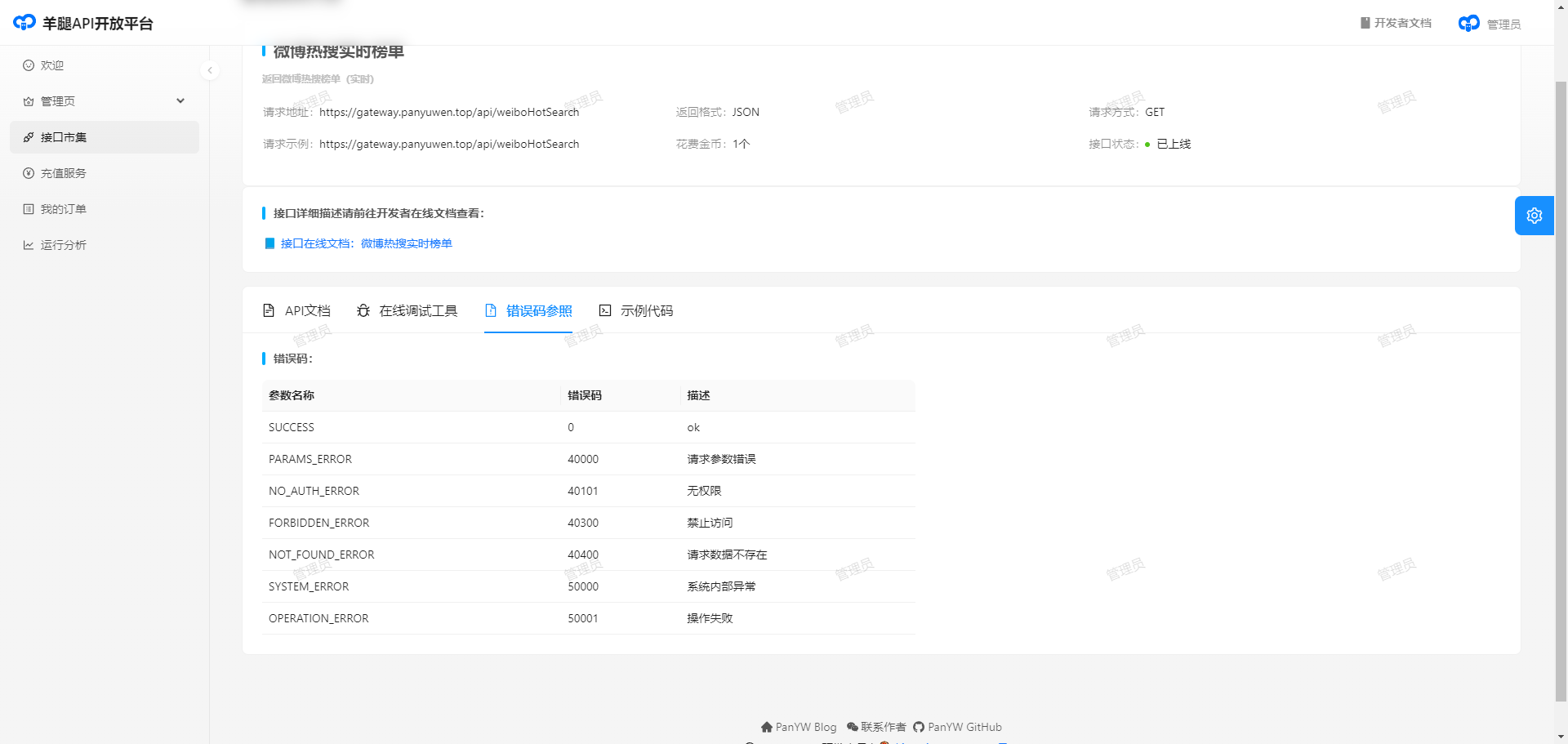The width and height of the screenshot is (1568, 744).
Task: Click the bug icon for 在线调试工具
Action: click(363, 310)
